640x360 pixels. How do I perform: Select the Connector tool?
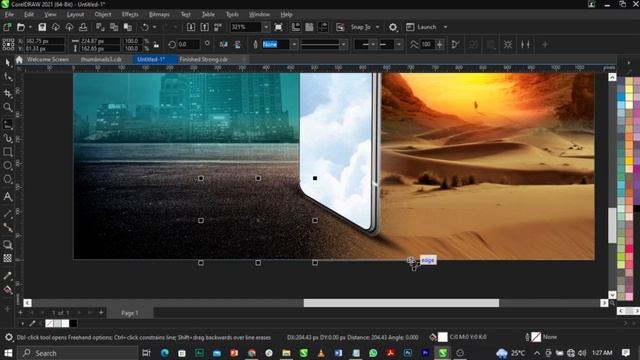7,227
